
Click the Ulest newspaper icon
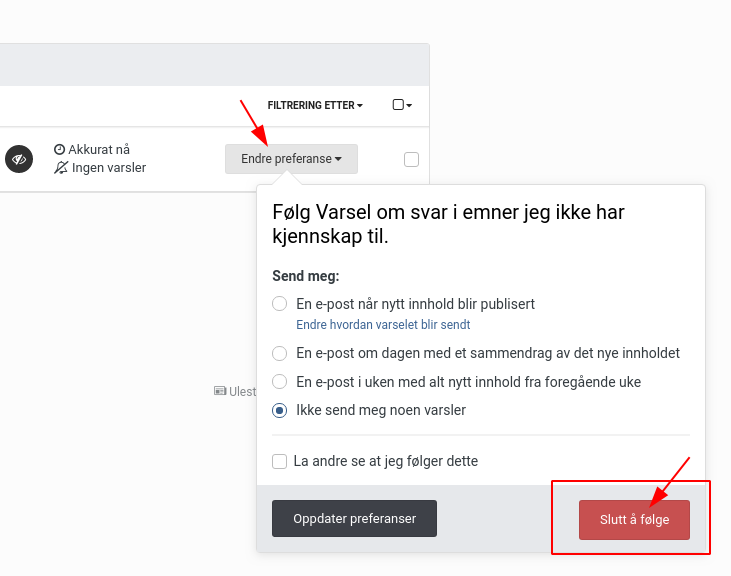click(x=220, y=391)
